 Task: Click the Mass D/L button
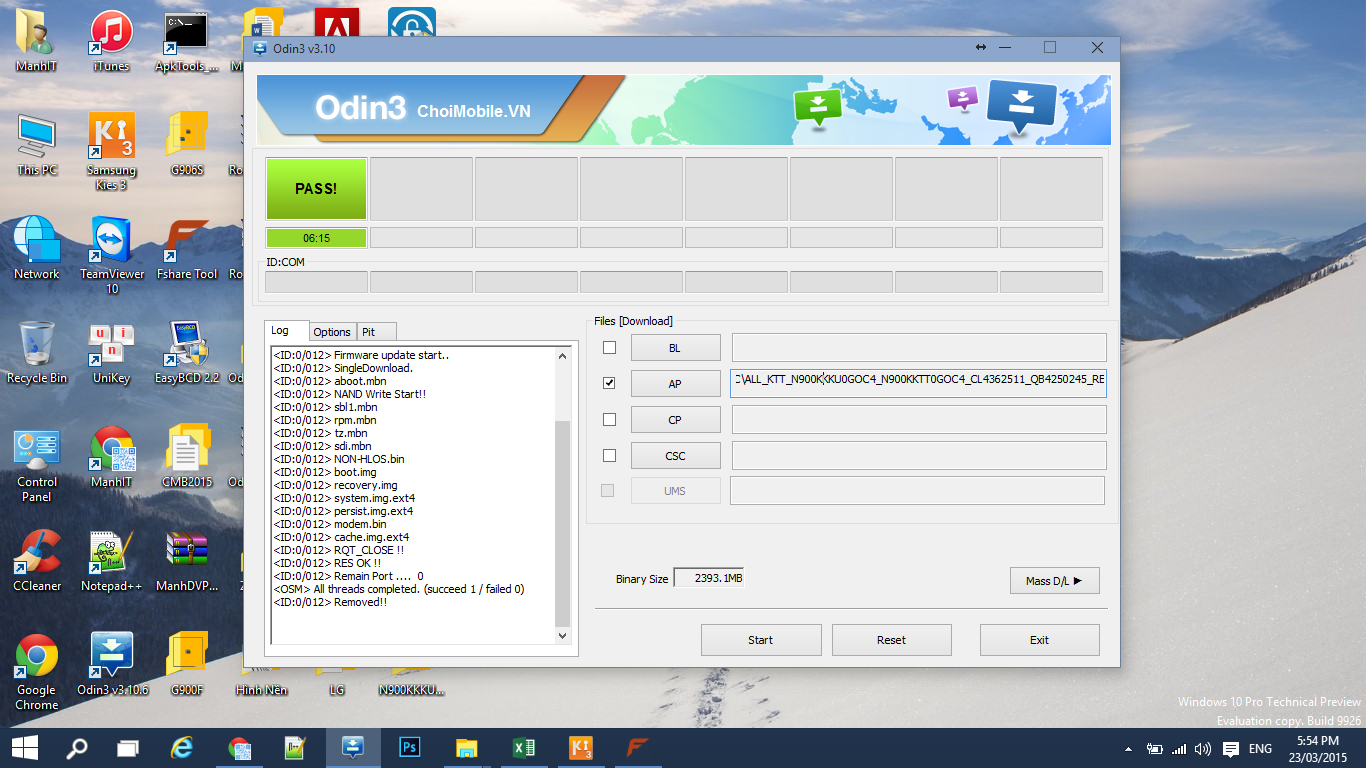point(1054,580)
